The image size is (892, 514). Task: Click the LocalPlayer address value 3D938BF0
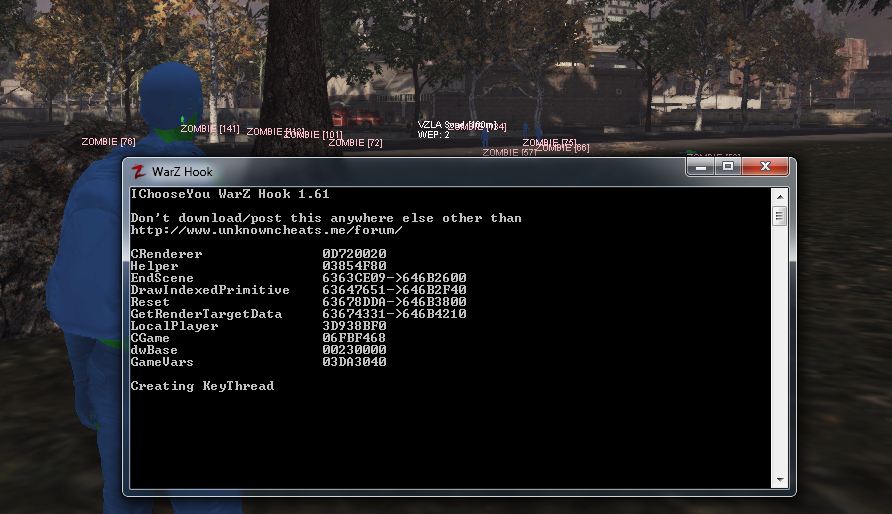tap(354, 326)
